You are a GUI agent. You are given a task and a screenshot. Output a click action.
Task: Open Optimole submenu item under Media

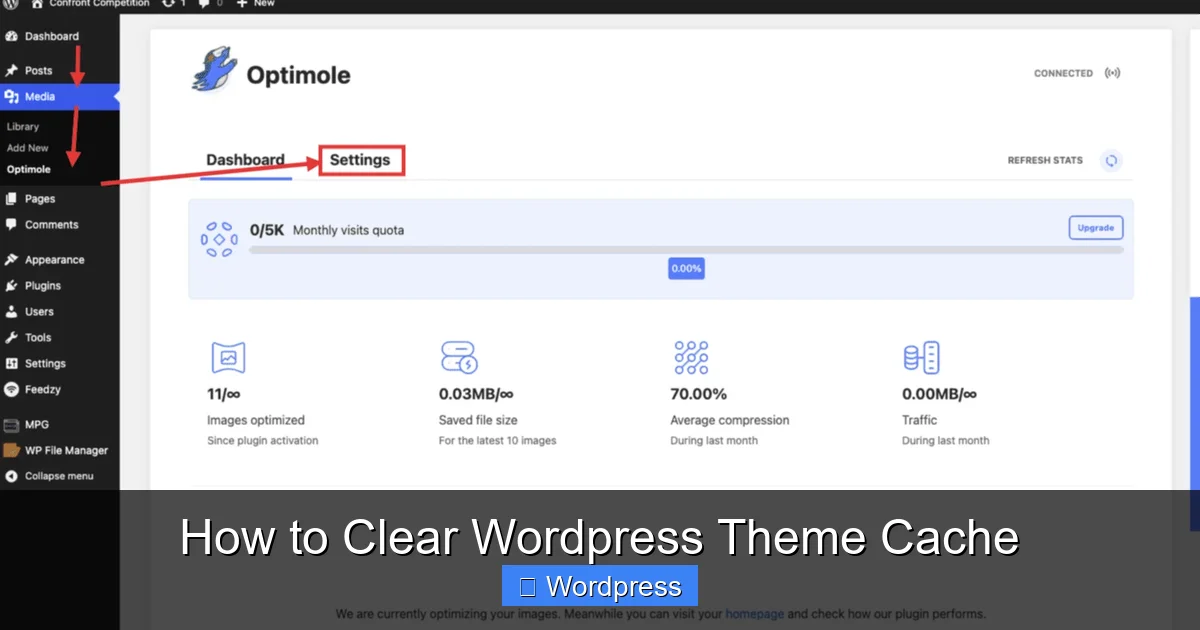click(29, 170)
